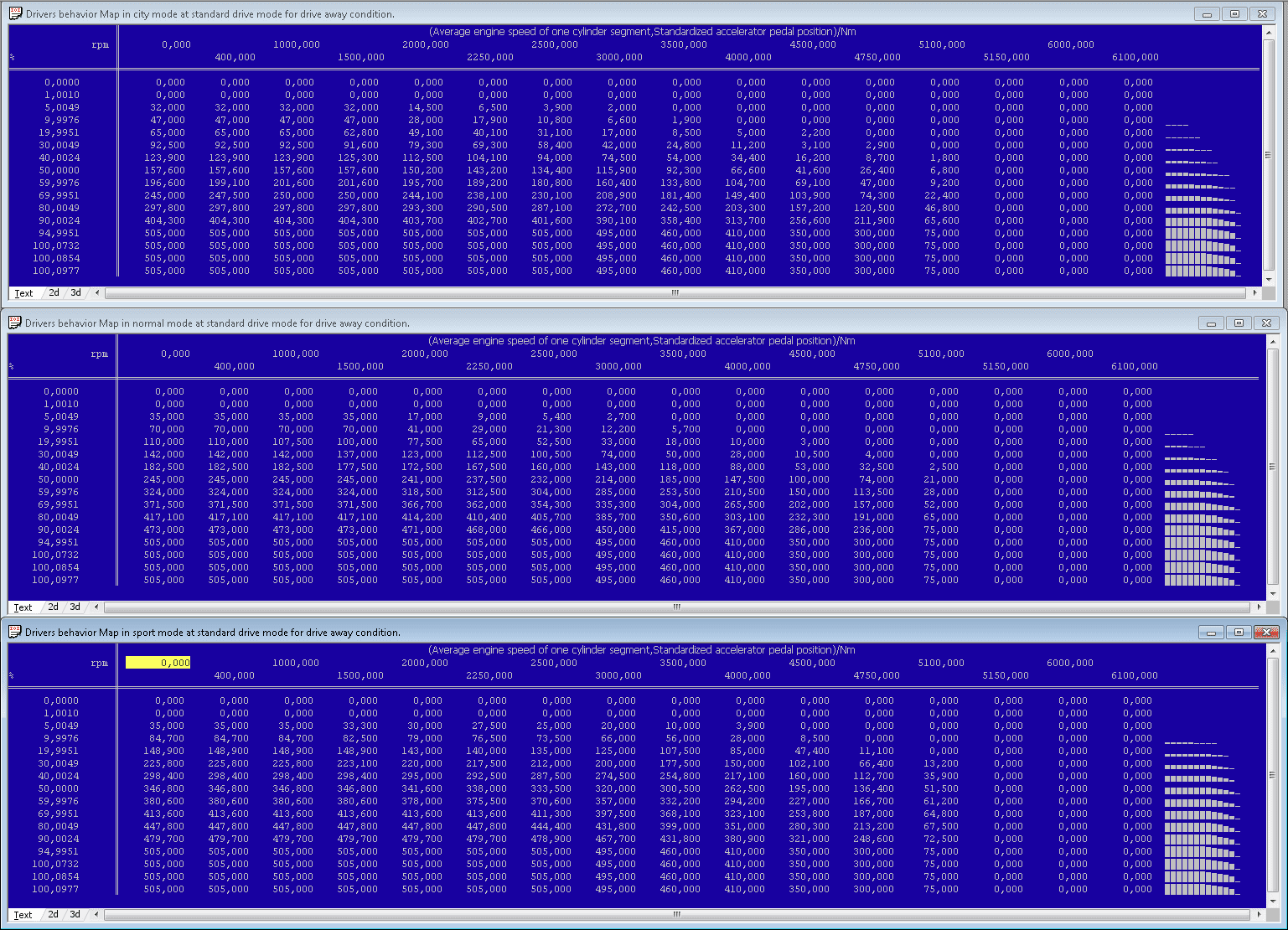Select cell 62,800 in the city mode table
Image resolution: width=1288 pixels, height=930 pixels.
[361, 132]
